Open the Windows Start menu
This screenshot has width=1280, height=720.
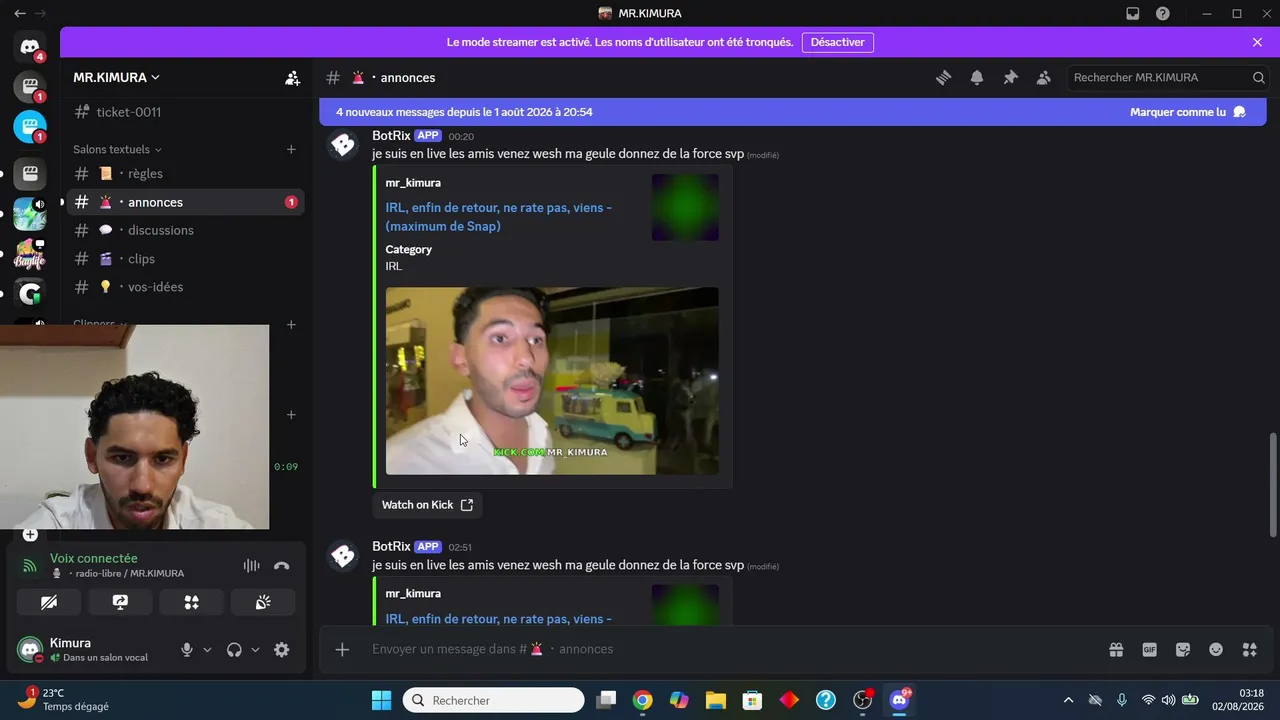pyautogui.click(x=382, y=700)
